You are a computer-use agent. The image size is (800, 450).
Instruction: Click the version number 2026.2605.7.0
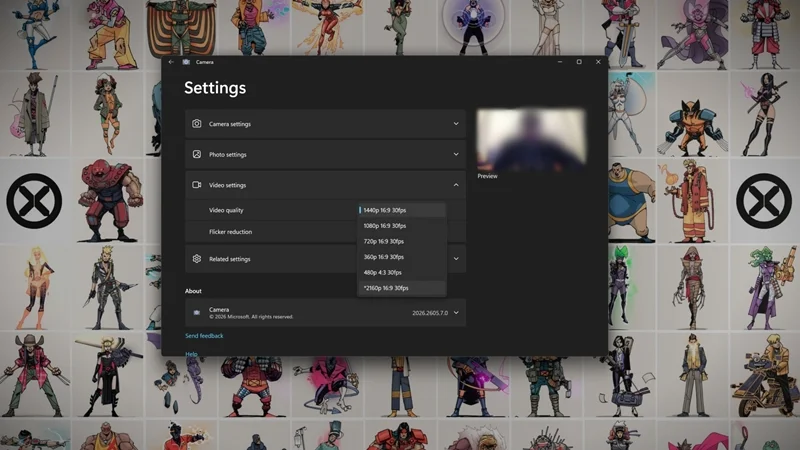pyautogui.click(x=430, y=313)
